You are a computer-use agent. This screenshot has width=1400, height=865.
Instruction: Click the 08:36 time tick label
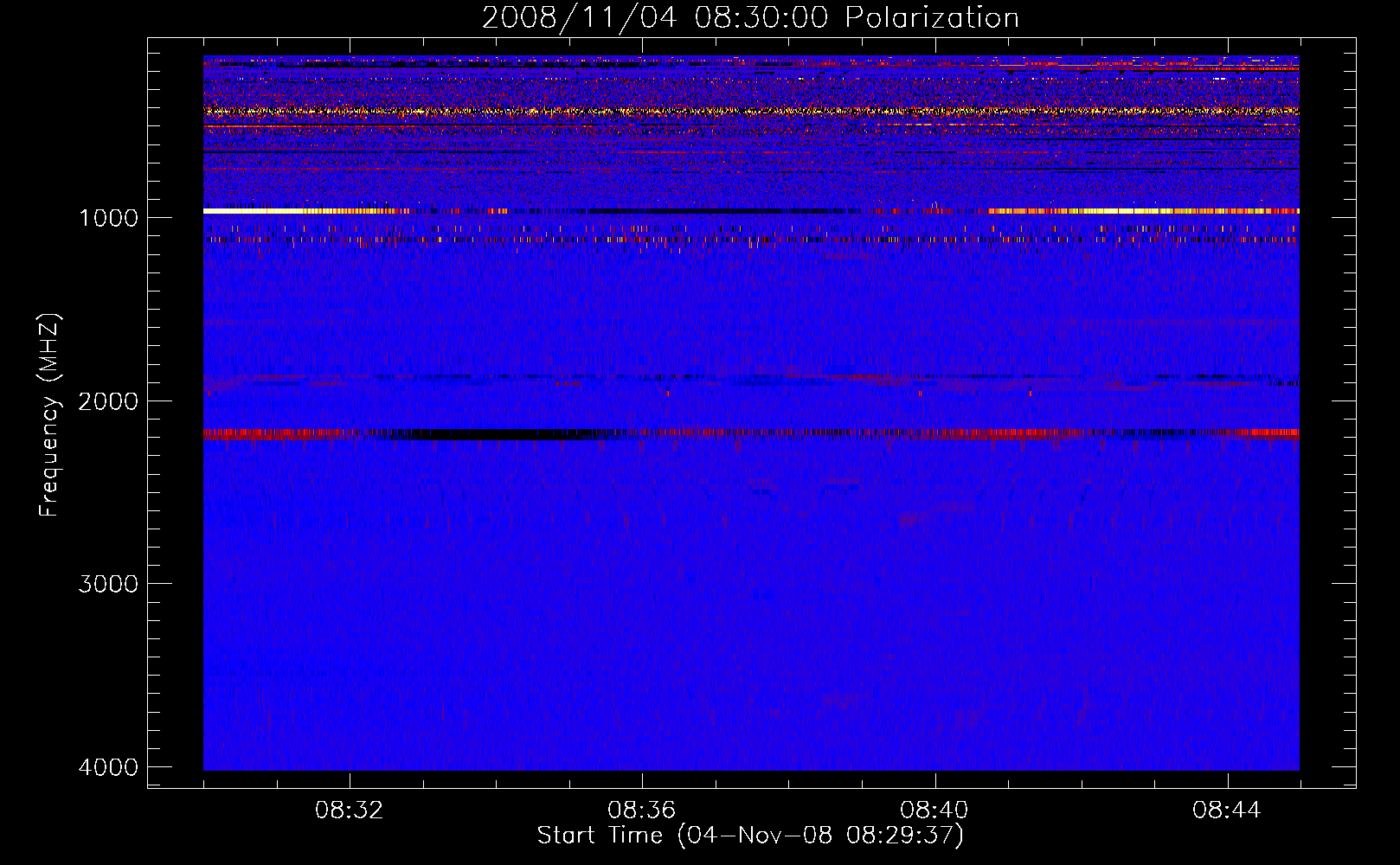coord(642,811)
